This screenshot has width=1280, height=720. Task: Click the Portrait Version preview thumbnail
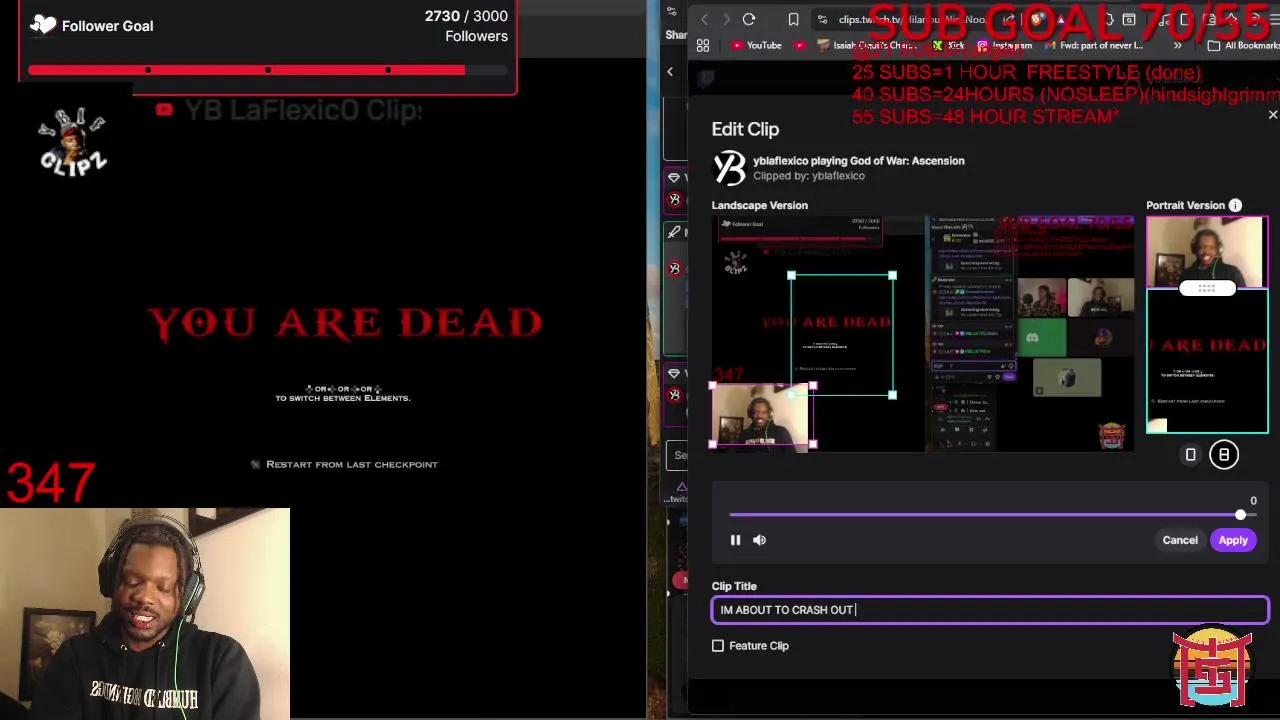1207,325
